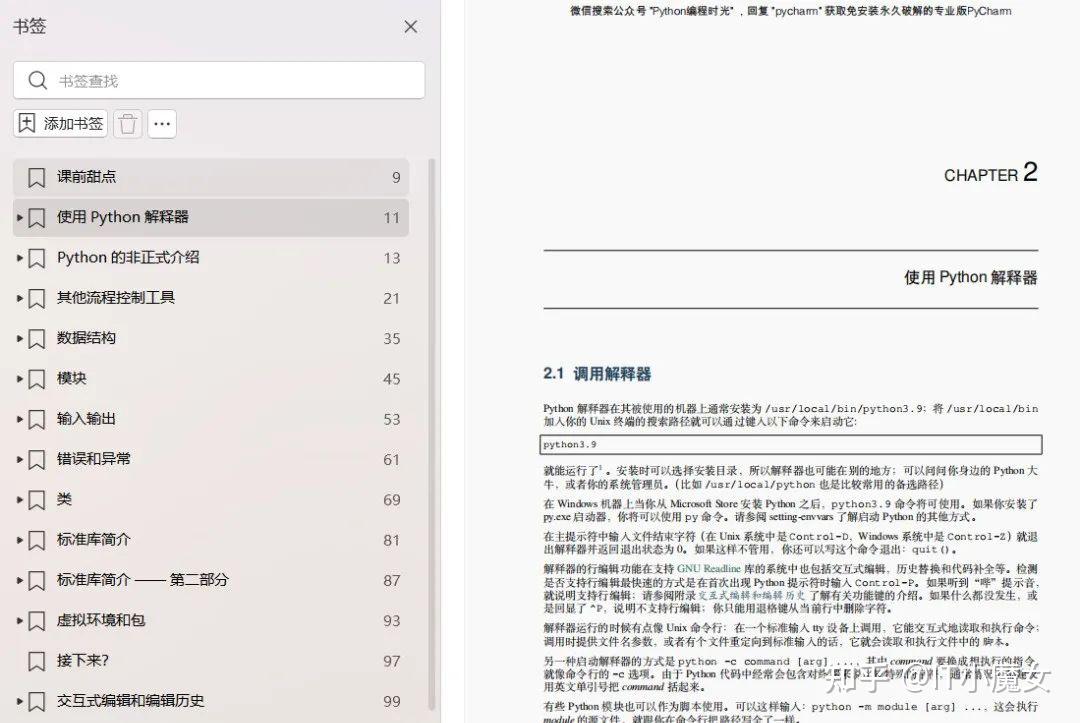Expand the 模块 bookmark entry
Viewport: 1080px width, 723px height.
click(17, 378)
